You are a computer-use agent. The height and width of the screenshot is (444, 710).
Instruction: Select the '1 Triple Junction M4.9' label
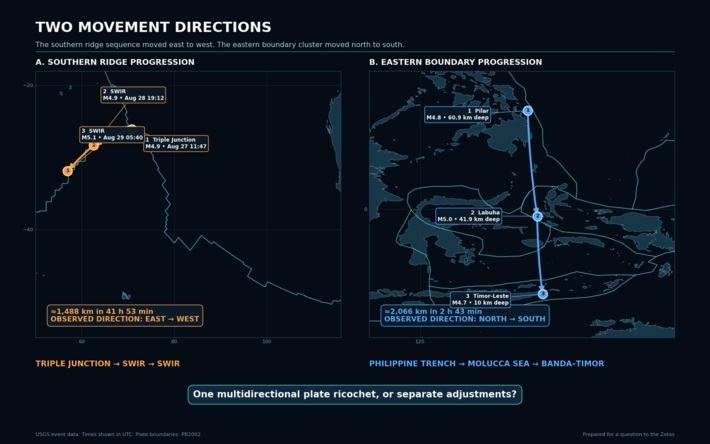click(x=176, y=143)
